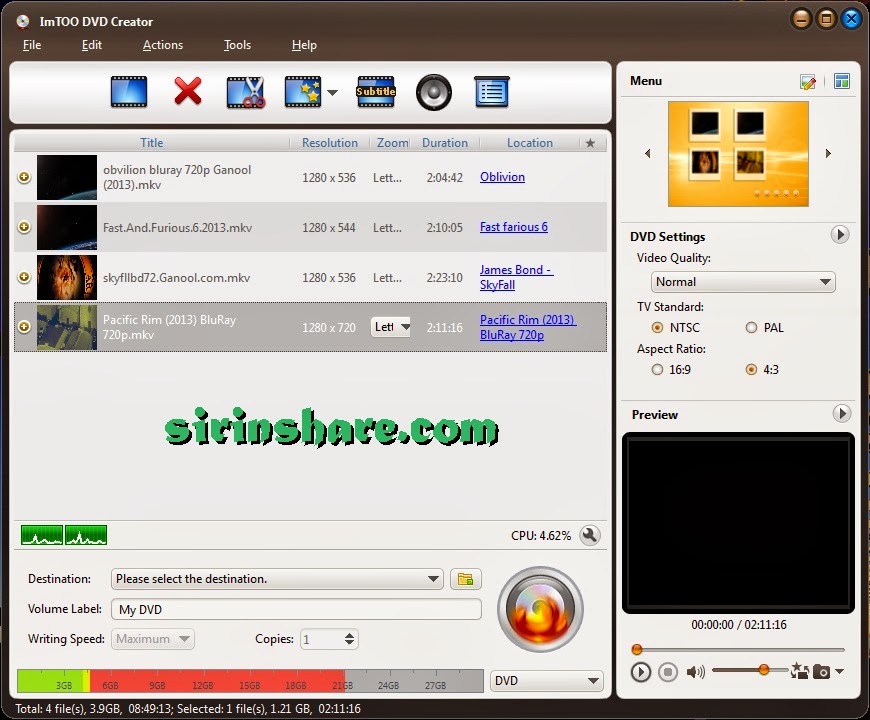
Task: Sort by the Title column header
Action: coord(151,143)
